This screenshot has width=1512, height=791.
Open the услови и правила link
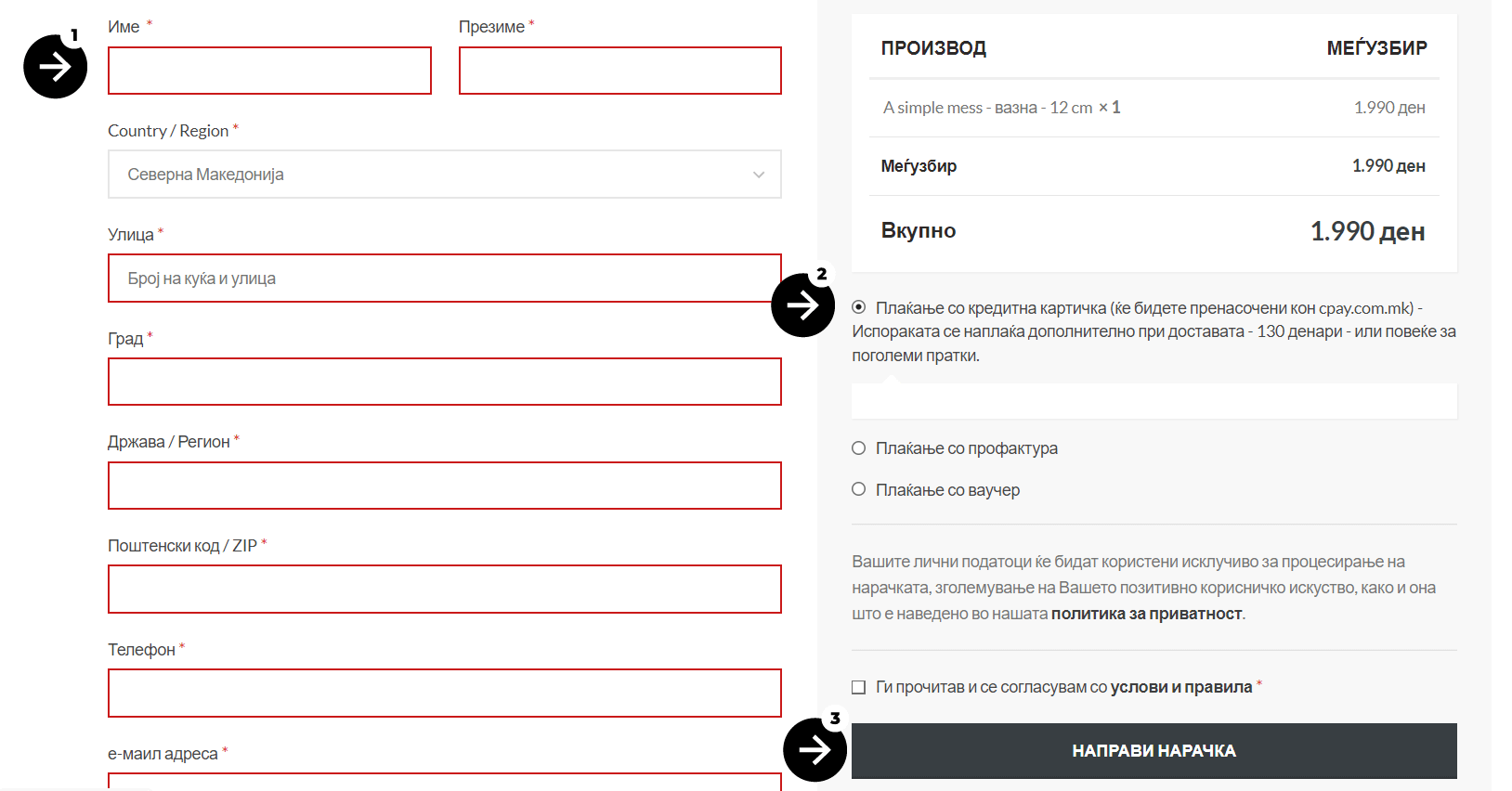(1181, 687)
